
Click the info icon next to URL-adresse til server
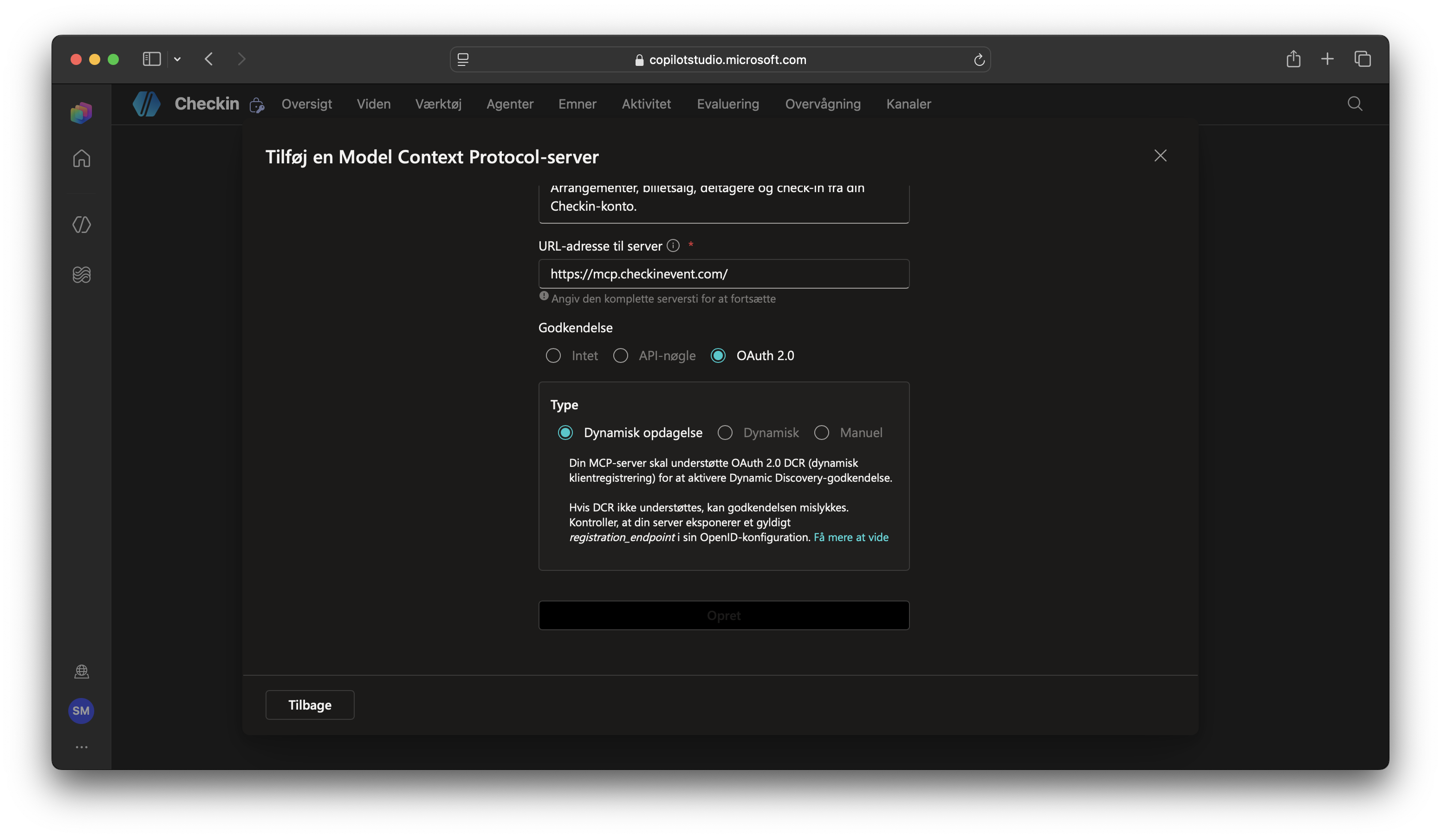tap(673, 246)
